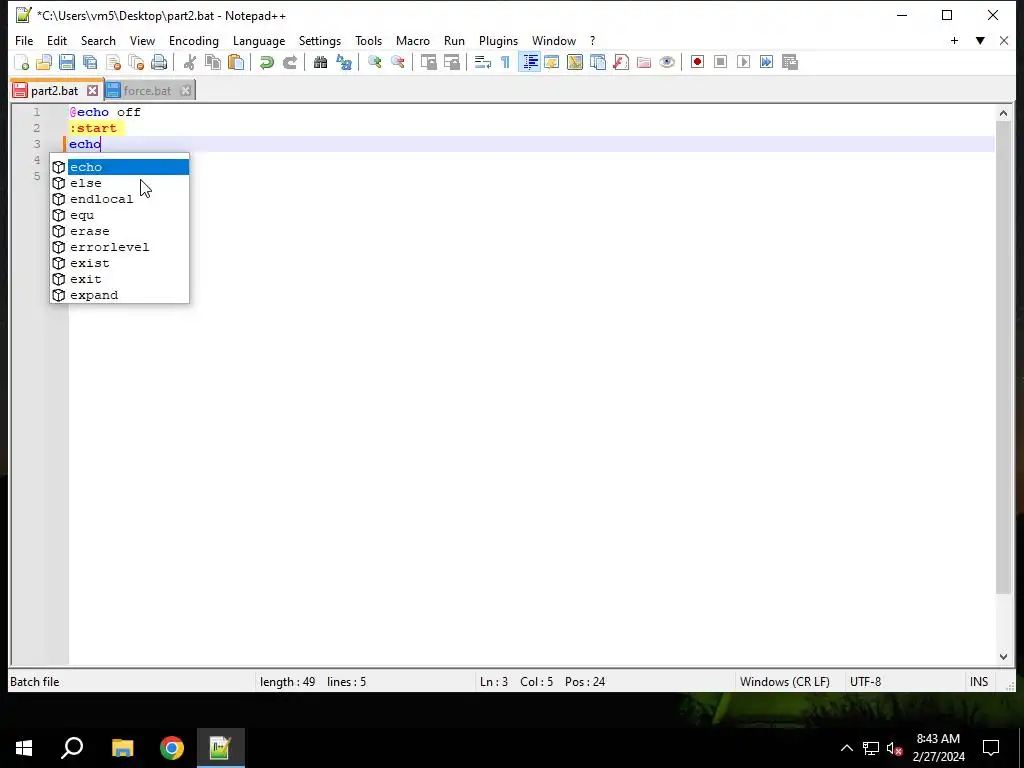This screenshot has width=1024, height=768.
Task: Click the Open file toolbar icon
Action: pos(44,62)
